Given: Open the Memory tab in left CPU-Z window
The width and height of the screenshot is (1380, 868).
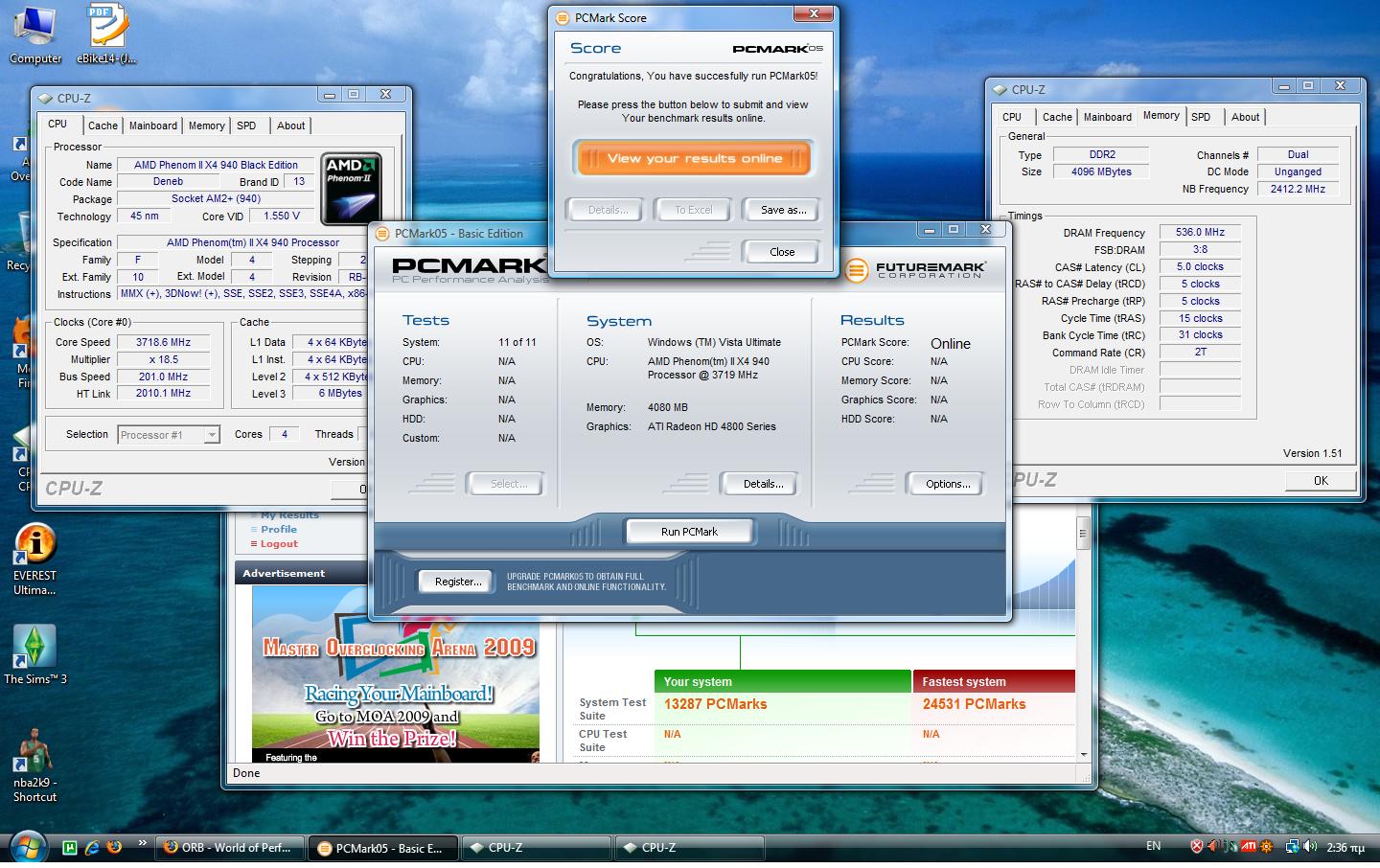Looking at the screenshot, I should point(206,126).
